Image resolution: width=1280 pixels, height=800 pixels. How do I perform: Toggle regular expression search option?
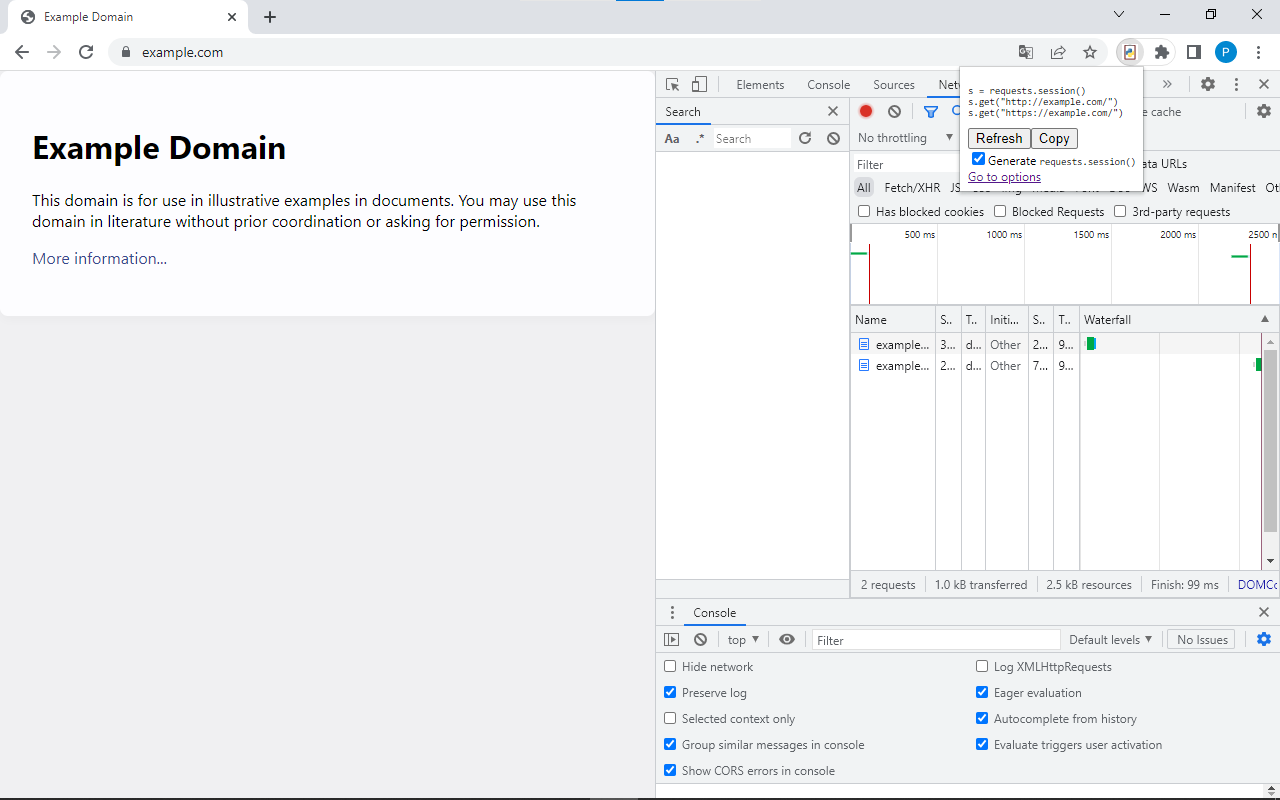coord(700,139)
